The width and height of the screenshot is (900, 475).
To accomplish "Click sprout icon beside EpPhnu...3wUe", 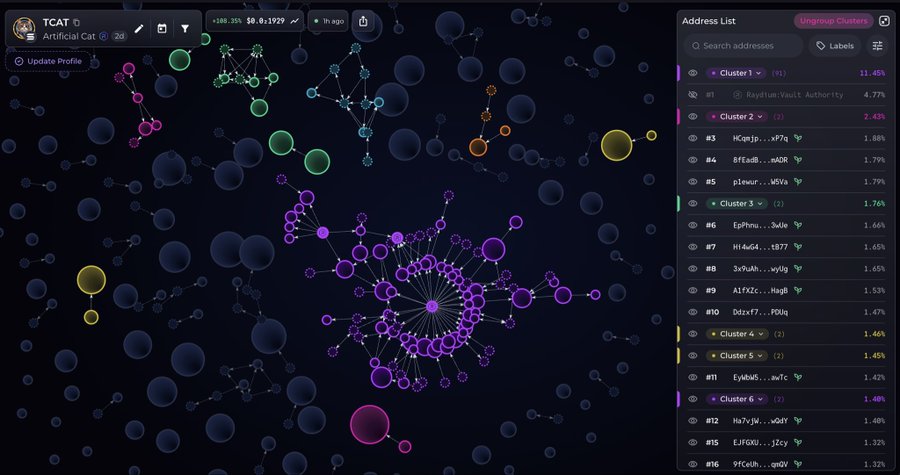I will [797, 225].
